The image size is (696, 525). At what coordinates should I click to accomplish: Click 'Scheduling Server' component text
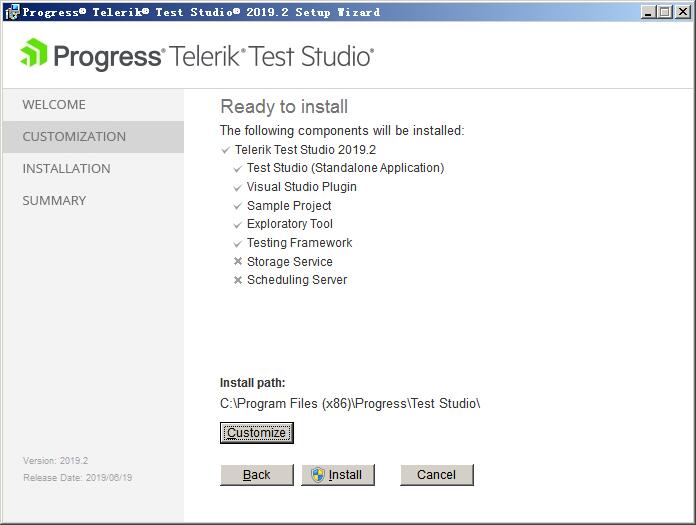click(x=297, y=280)
